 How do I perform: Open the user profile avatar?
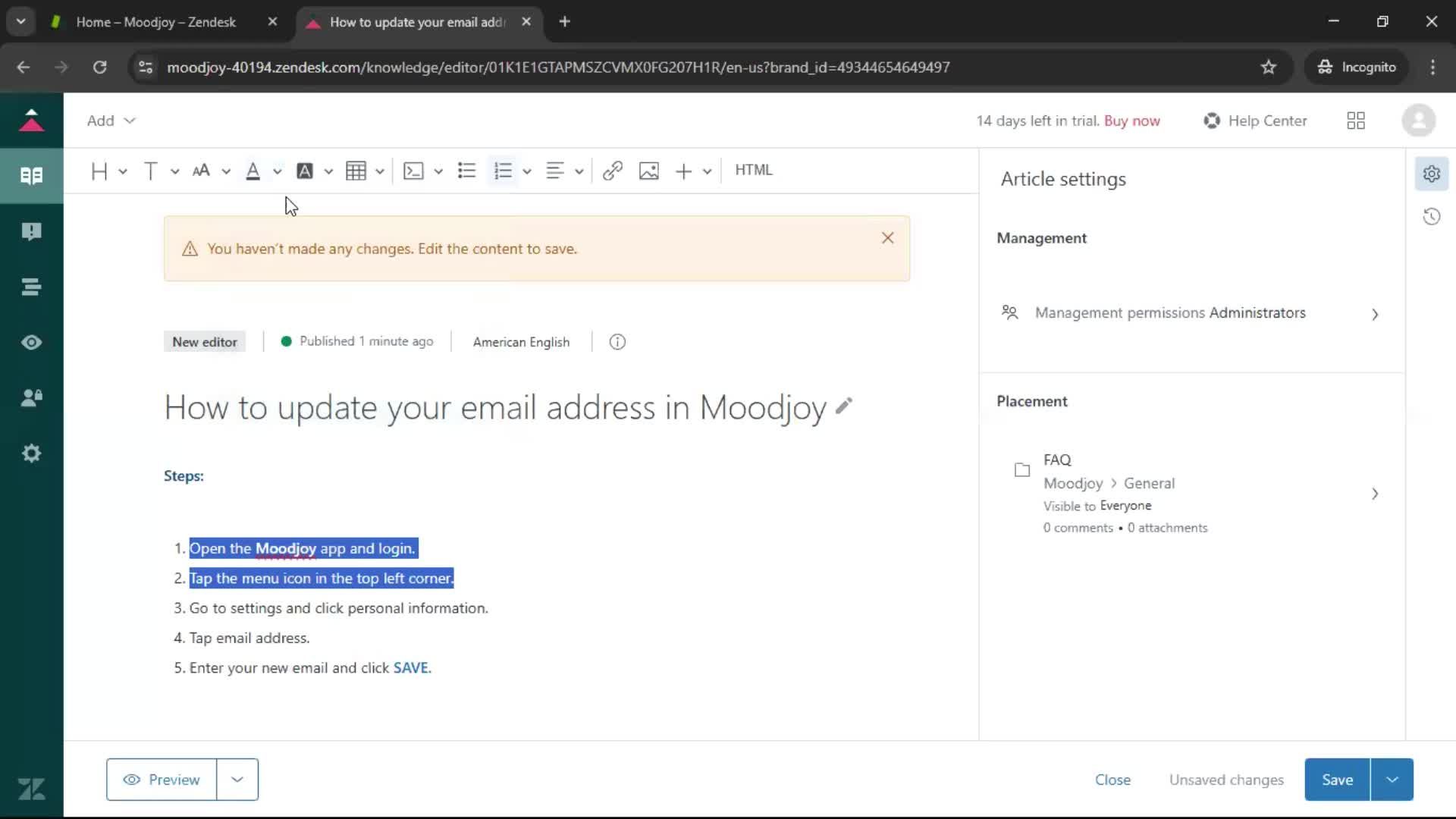tap(1418, 121)
